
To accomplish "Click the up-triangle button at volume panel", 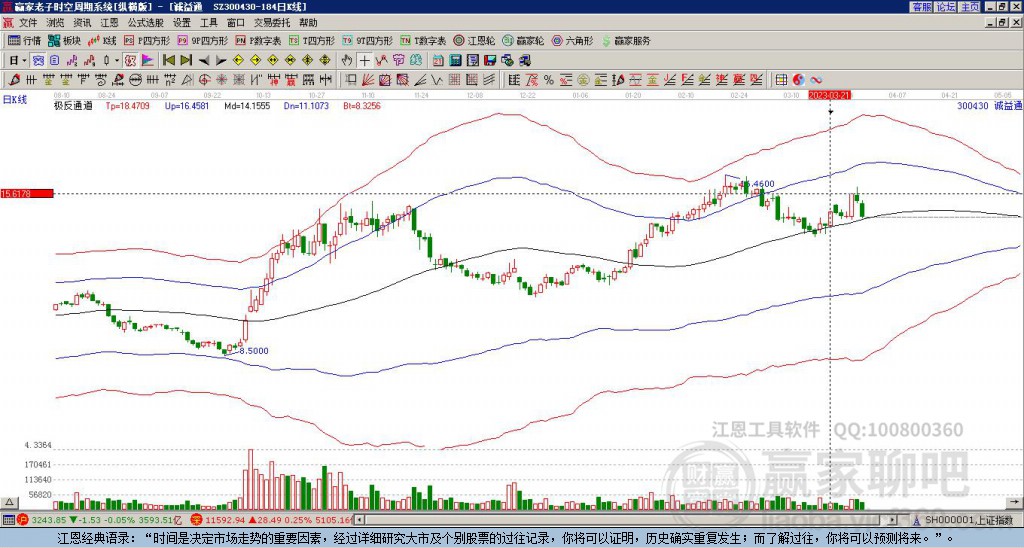I will click(8, 502).
